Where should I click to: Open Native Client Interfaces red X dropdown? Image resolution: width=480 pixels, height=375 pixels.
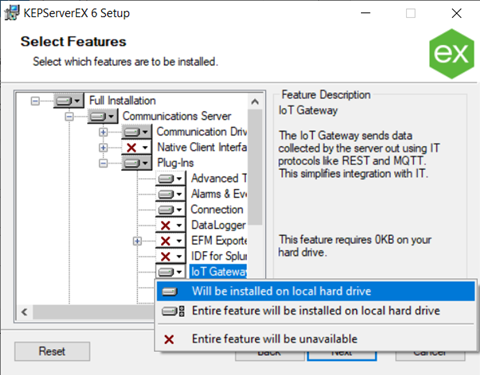[x=136, y=147]
